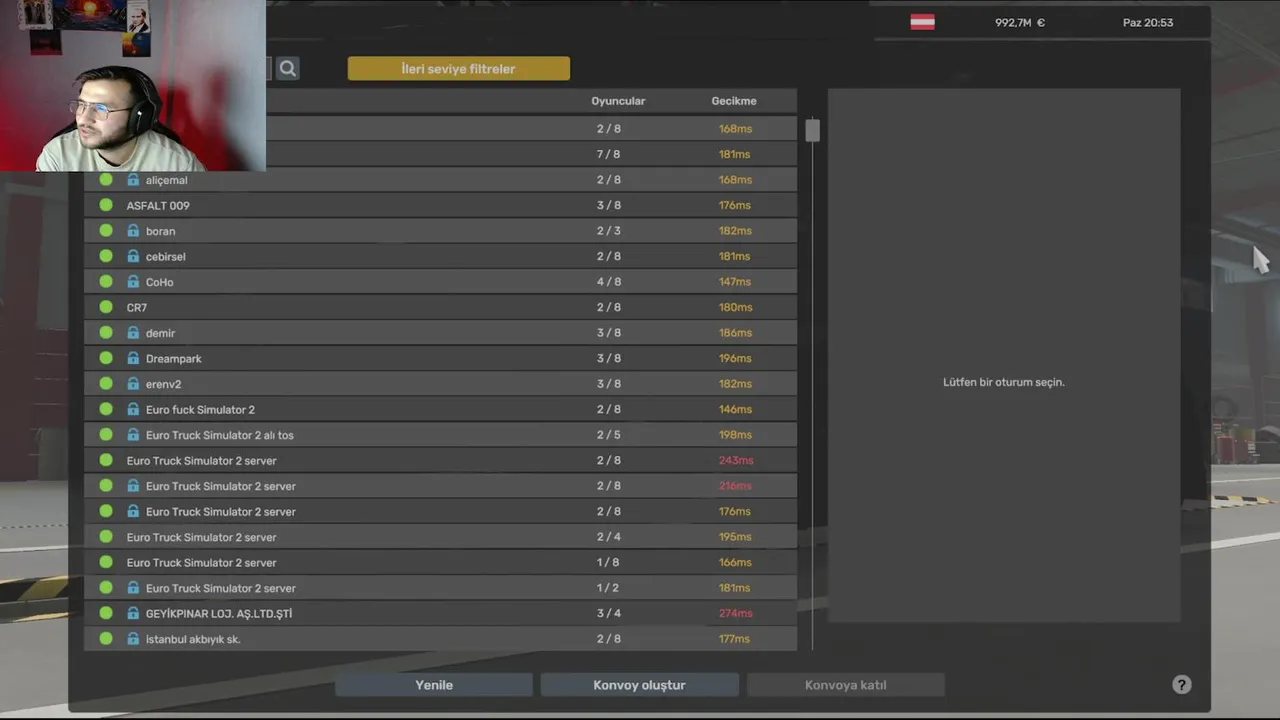1280x720 pixels.
Task: Sort by Oyuncular column header
Action: (x=618, y=101)
